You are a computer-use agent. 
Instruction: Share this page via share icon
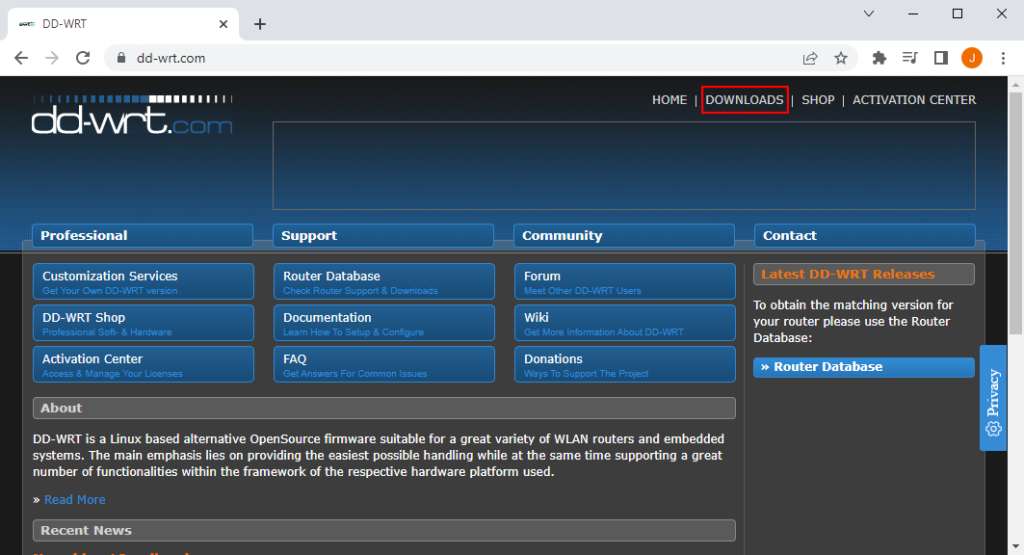click(x=810, y=58)
